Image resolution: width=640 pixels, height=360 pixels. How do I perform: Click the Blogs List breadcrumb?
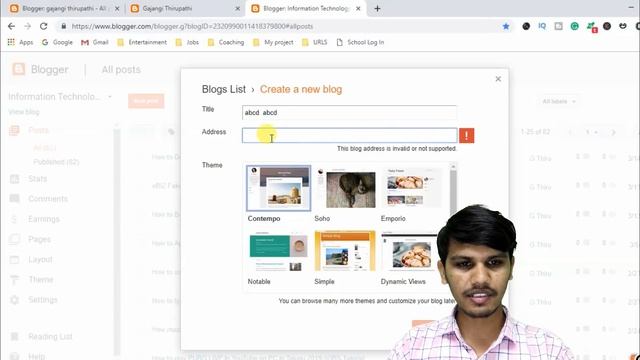(x=224, y=89)
